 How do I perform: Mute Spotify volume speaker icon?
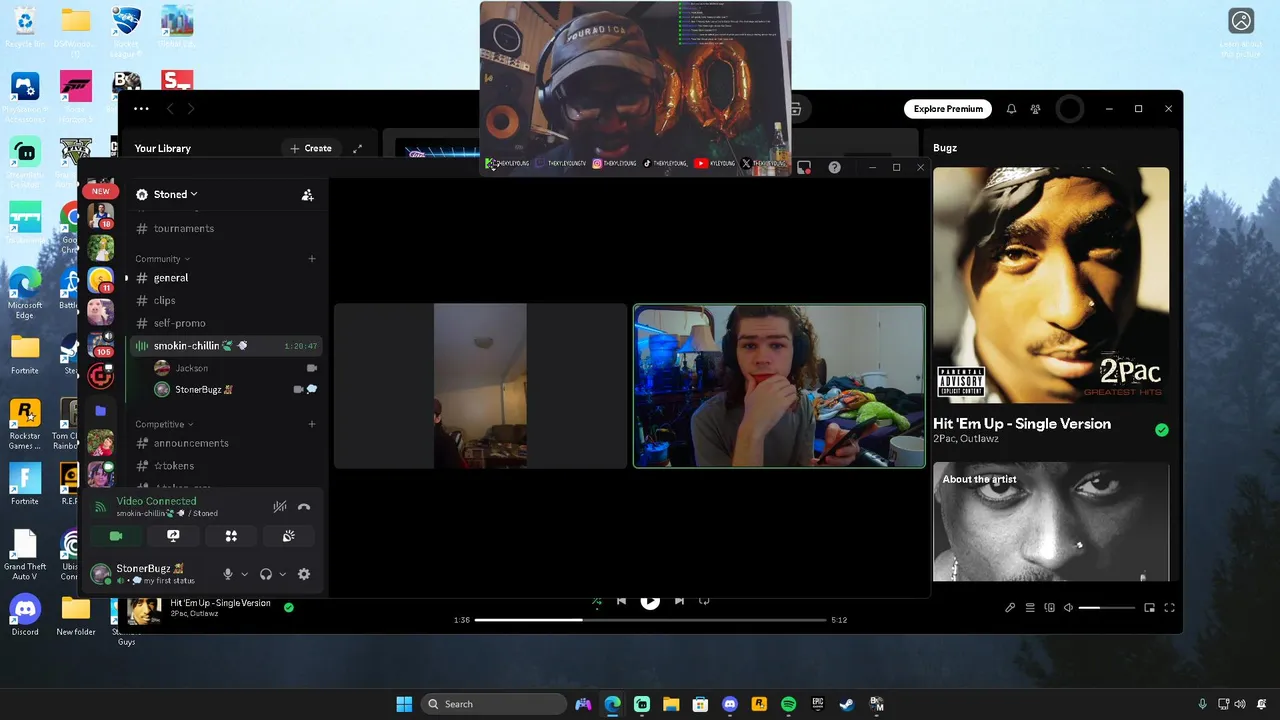coord(1068,608)
